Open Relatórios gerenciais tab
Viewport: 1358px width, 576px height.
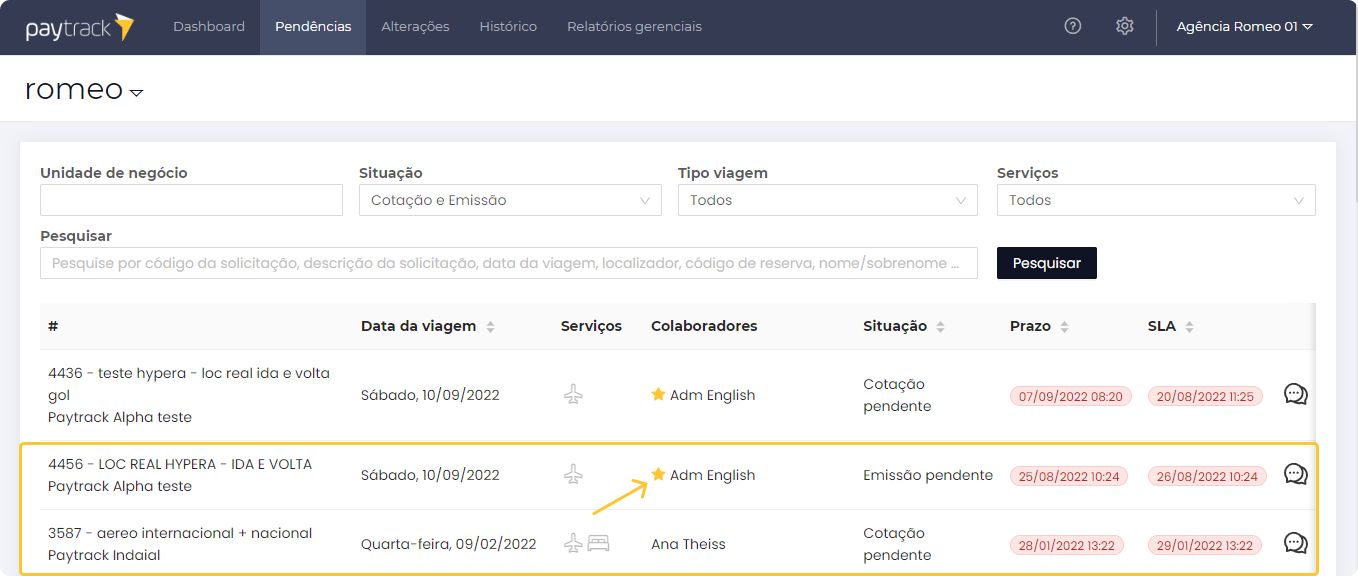coord(634,27)
